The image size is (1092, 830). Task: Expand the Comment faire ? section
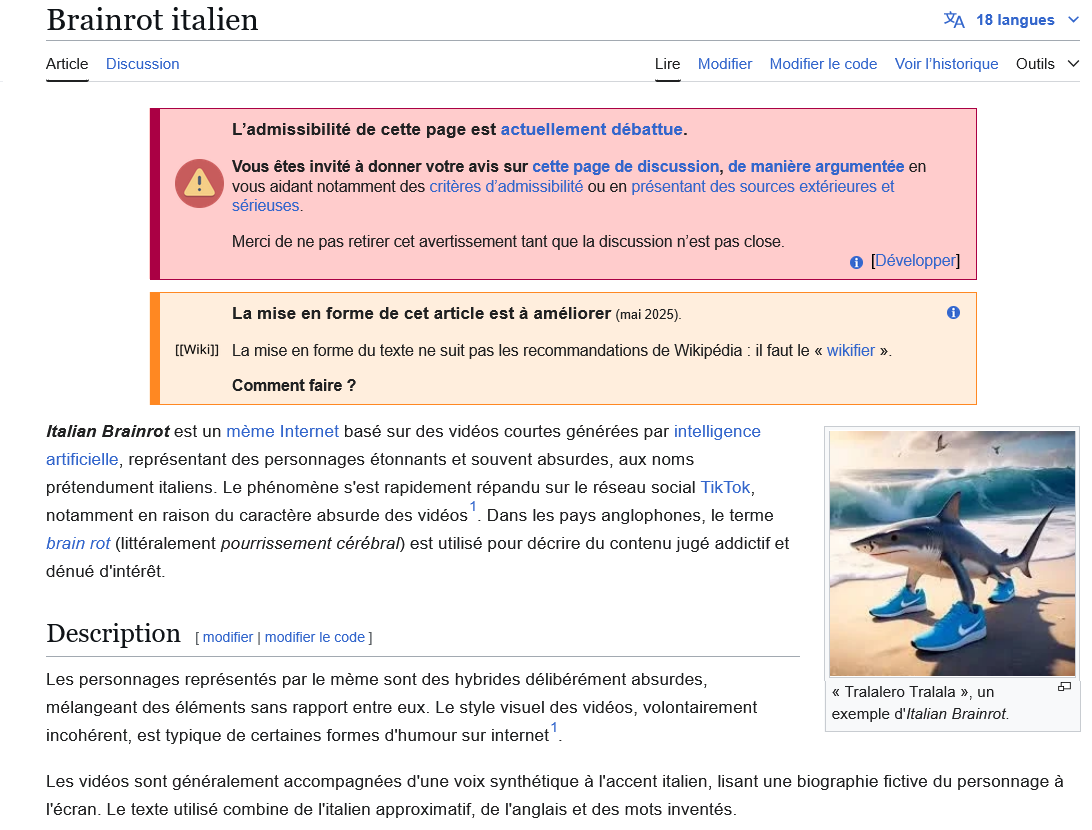pyautogui.click(x=294, y=386)
